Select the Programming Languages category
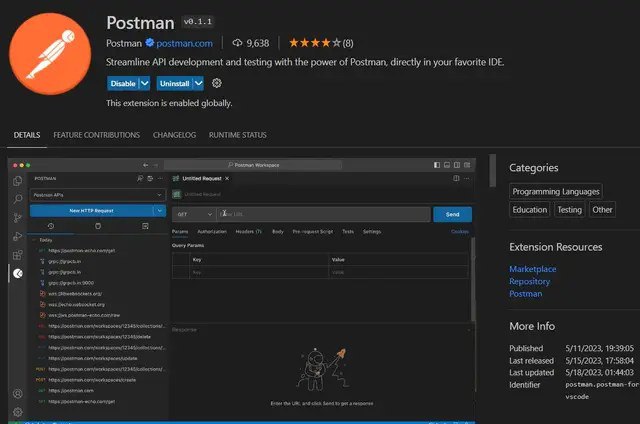The image size is (640, 424). (x=556, y=191)
